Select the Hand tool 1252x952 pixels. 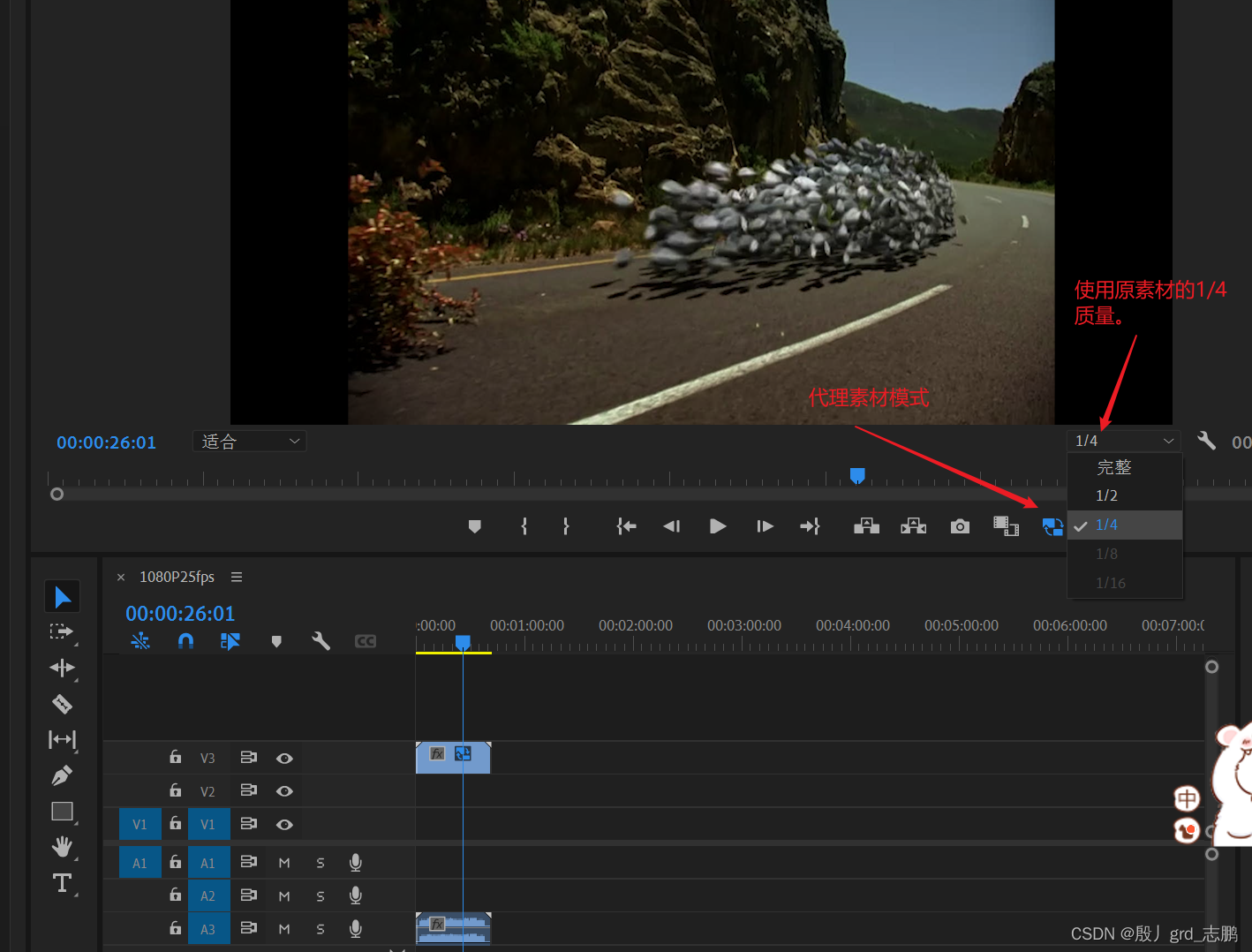click(x=62, y=847)
